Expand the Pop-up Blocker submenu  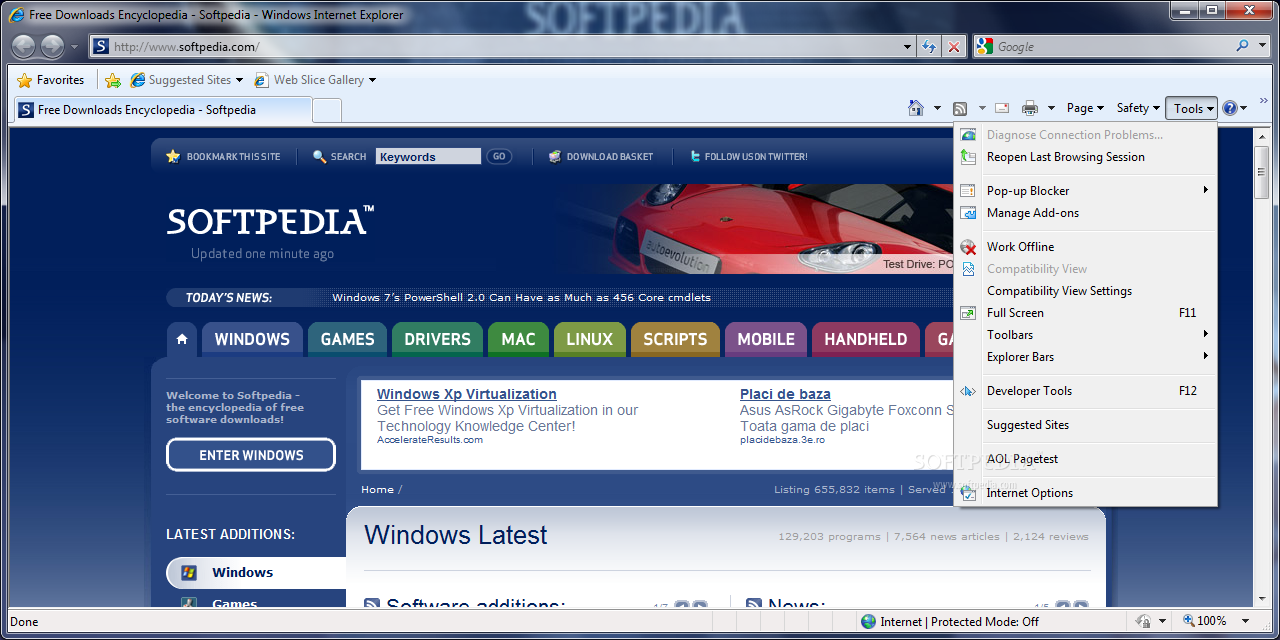(1206, 190)
